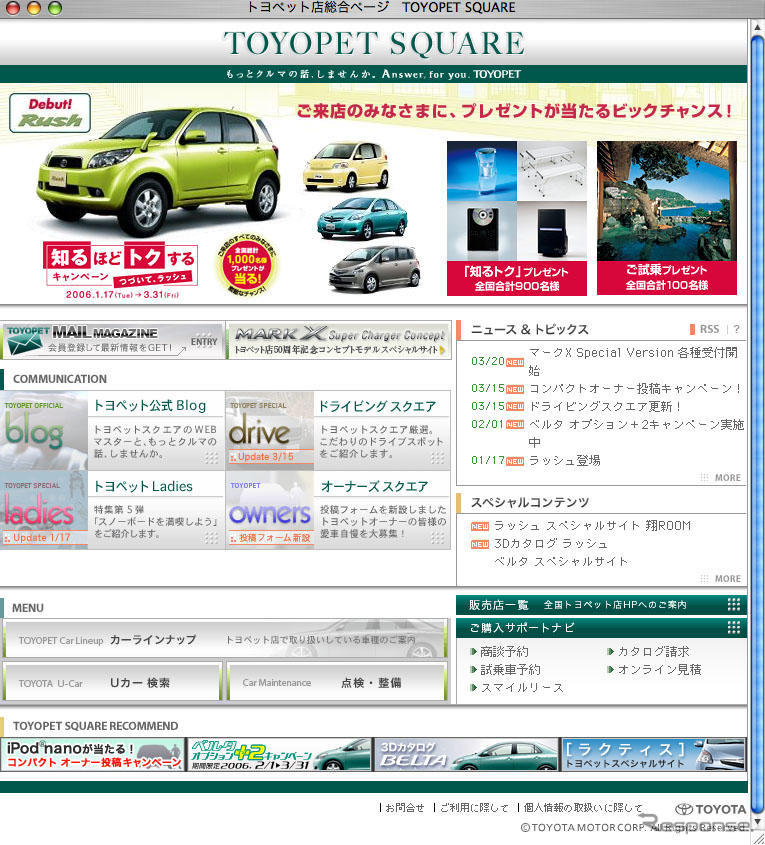Open カーラインナップ menu button

pyautogui.click(x=225, y=639)
